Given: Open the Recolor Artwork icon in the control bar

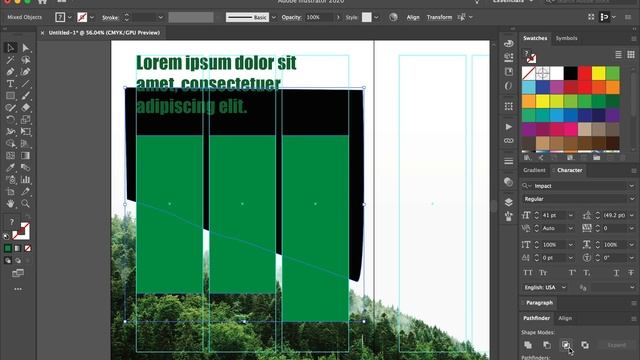Looking at the screenshot, I should click(x=393, y=17).
